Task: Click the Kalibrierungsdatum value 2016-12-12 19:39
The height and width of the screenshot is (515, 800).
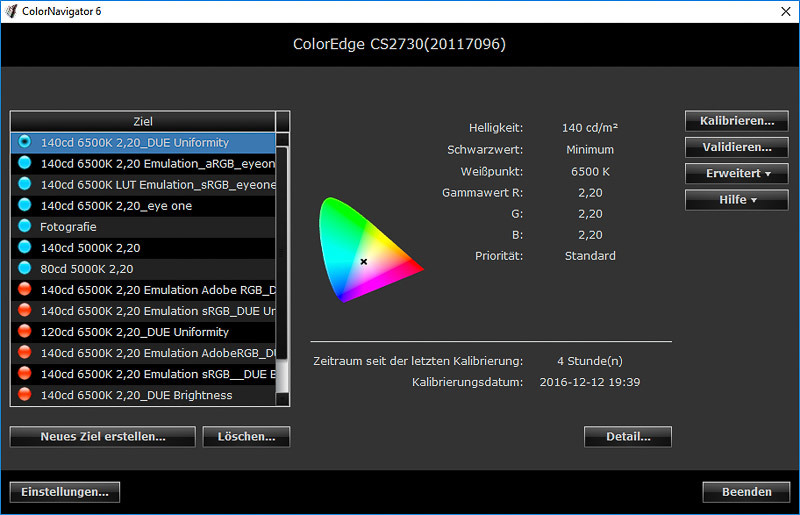Action: point(590,382)
